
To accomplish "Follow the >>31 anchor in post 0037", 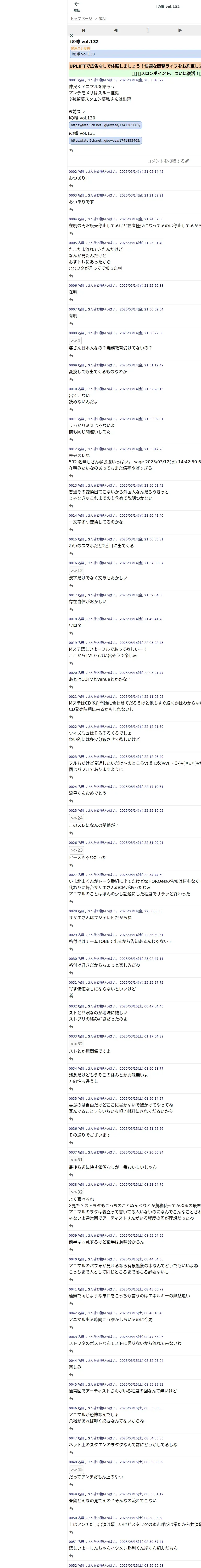I will [76, 1160].
